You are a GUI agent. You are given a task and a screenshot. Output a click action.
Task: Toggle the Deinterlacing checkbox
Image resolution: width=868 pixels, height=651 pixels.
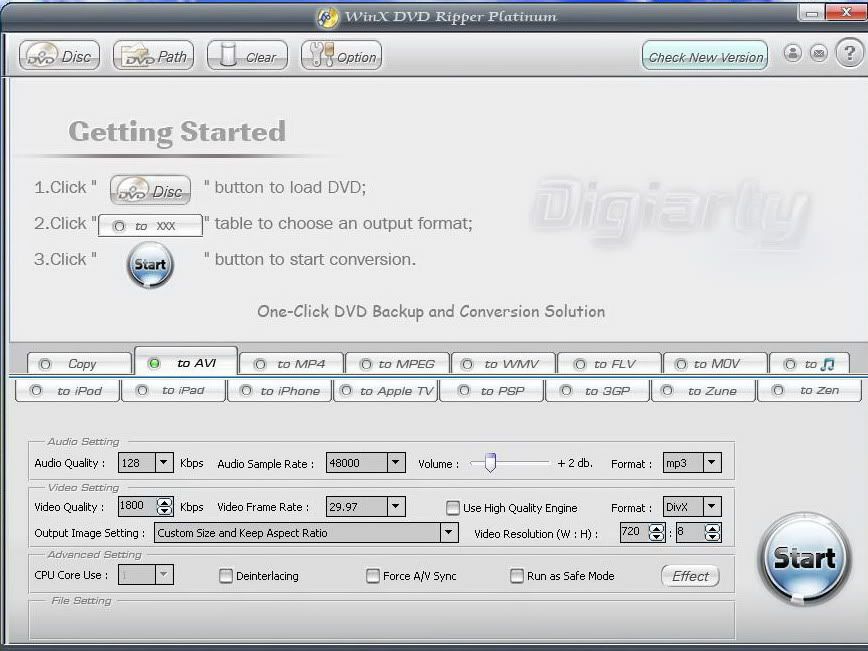226,576
